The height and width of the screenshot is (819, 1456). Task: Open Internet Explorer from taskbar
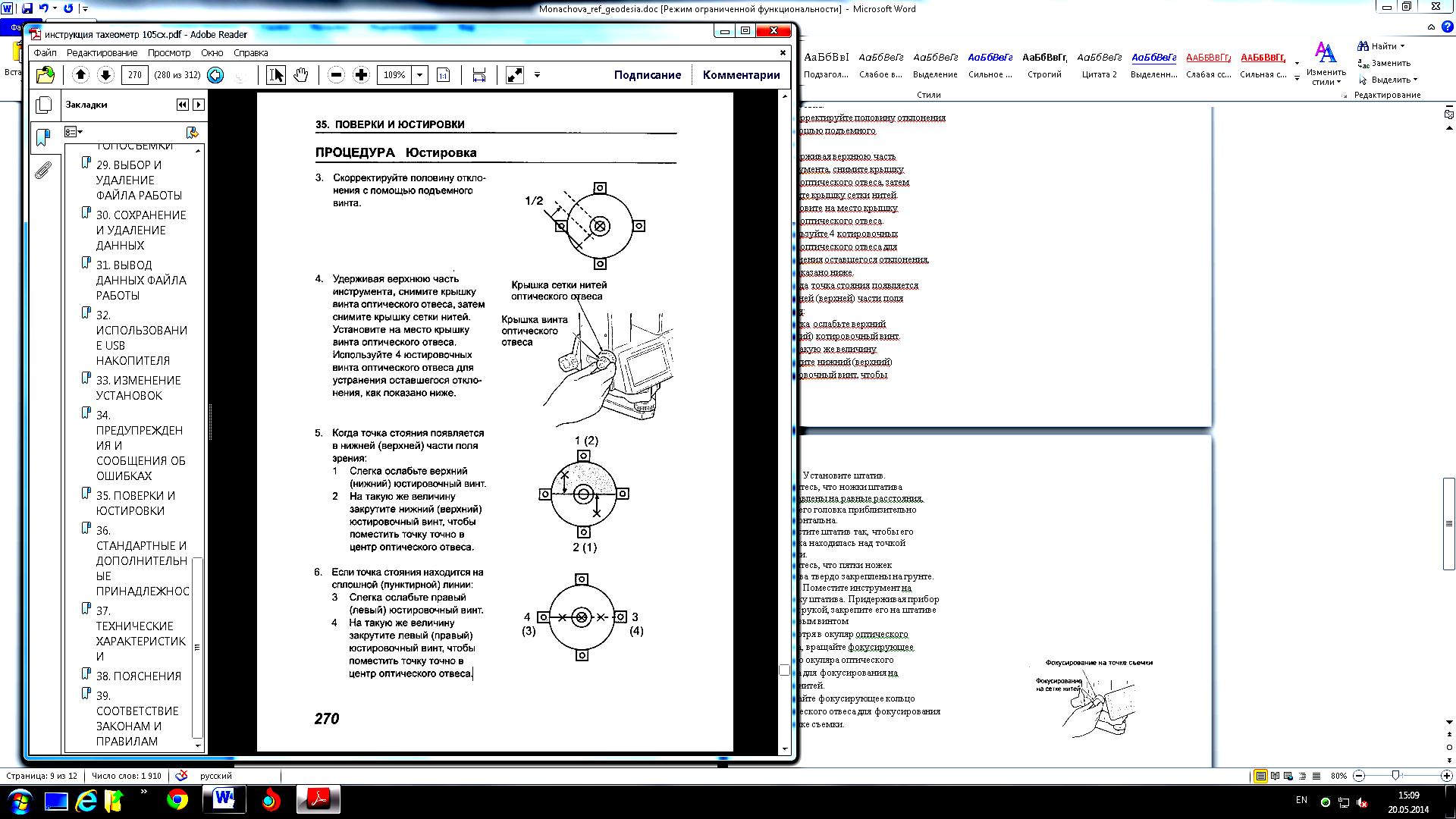(x=86, y=800)
